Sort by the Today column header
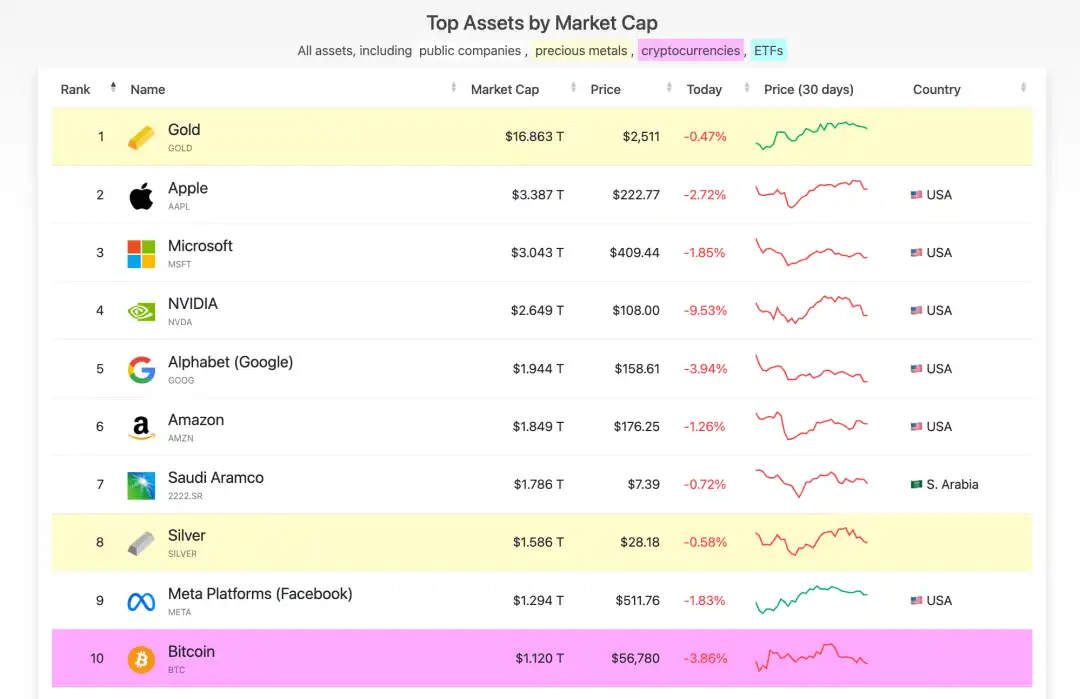Viewport: 1080px width, 699px height. coord(704,89)
